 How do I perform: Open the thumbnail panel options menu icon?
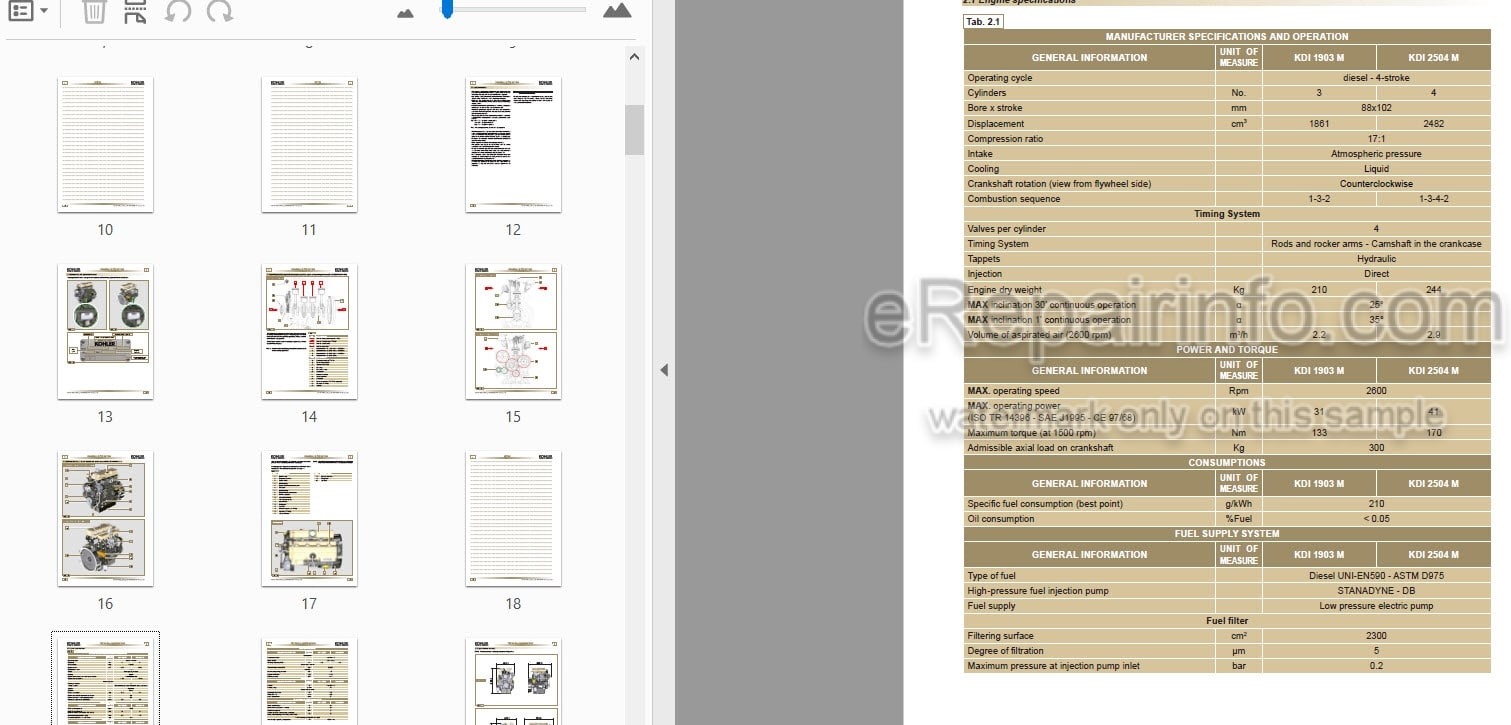click(20, 11)
